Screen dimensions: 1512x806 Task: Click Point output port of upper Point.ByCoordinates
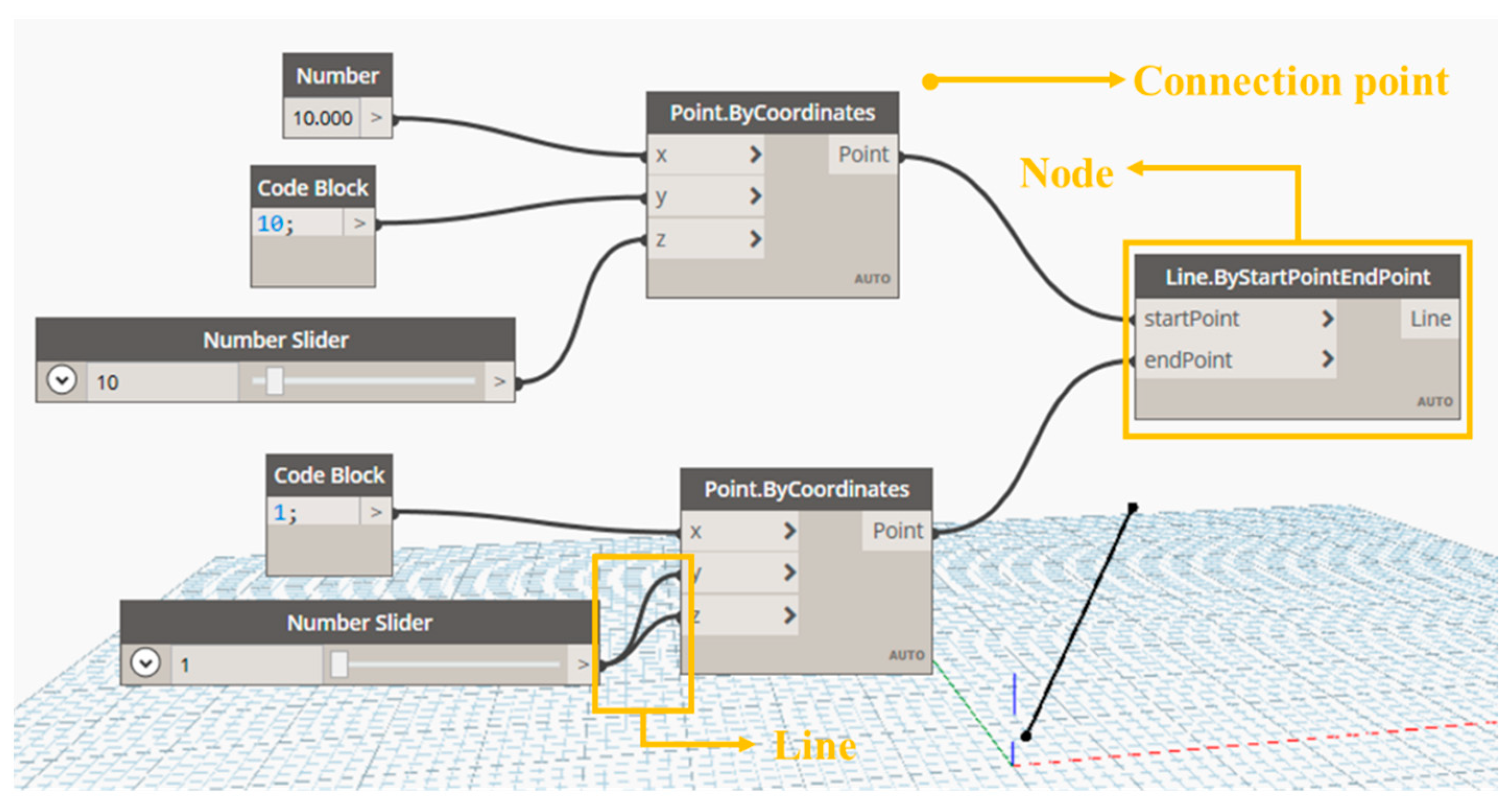(863, 154)
